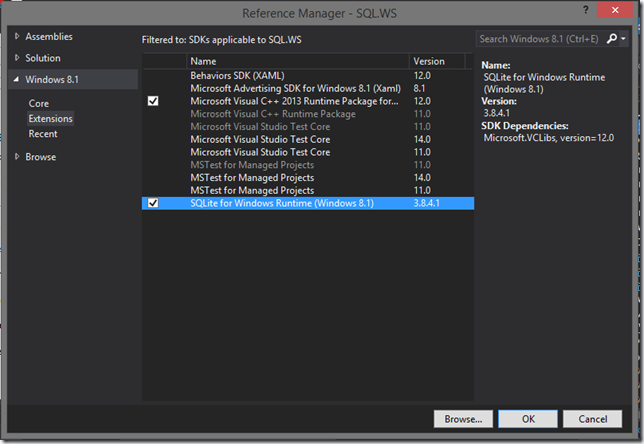The image size is (644, 444).
Task: Sort list by Version column header
Action: click(437, 61)
